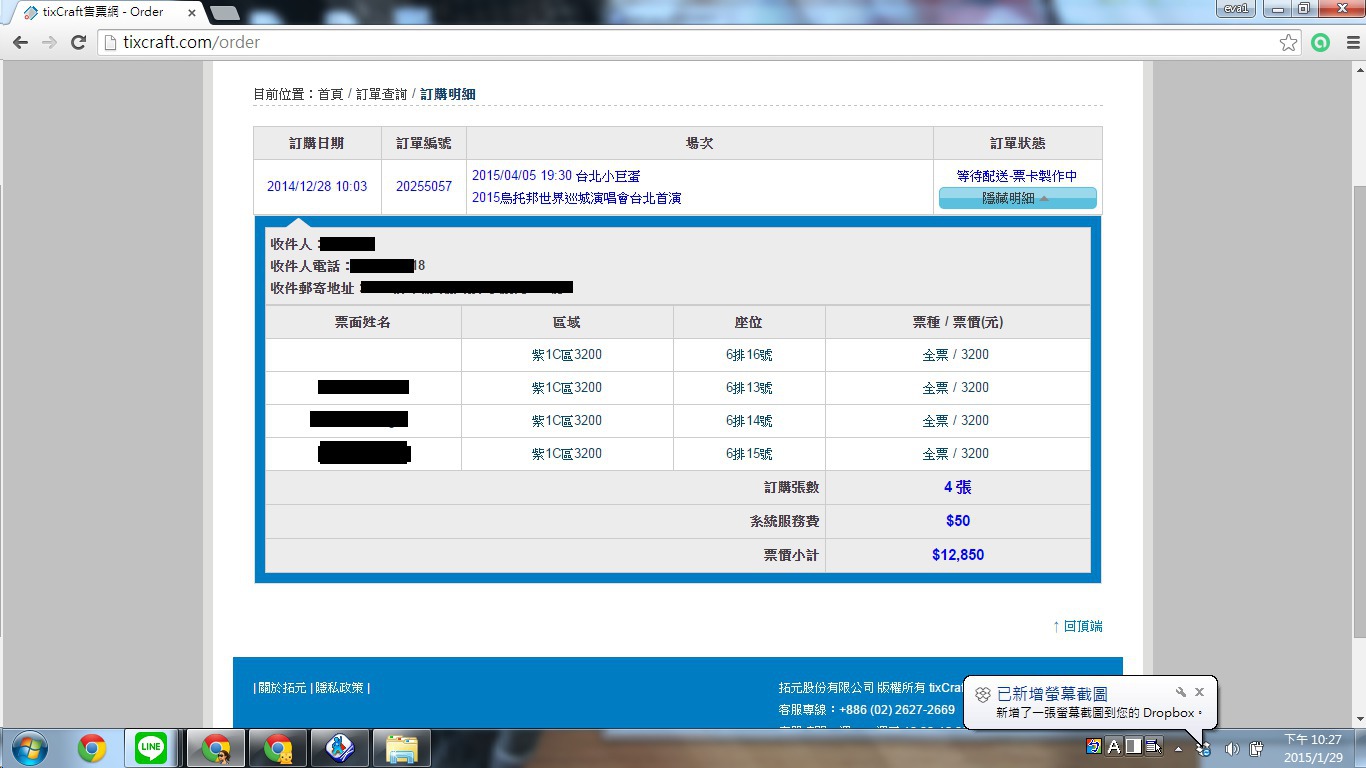This screenshot has width=1366, height=768.
Task: Click the order date 2014/12/28 10:03
Action: coord(317,187)
